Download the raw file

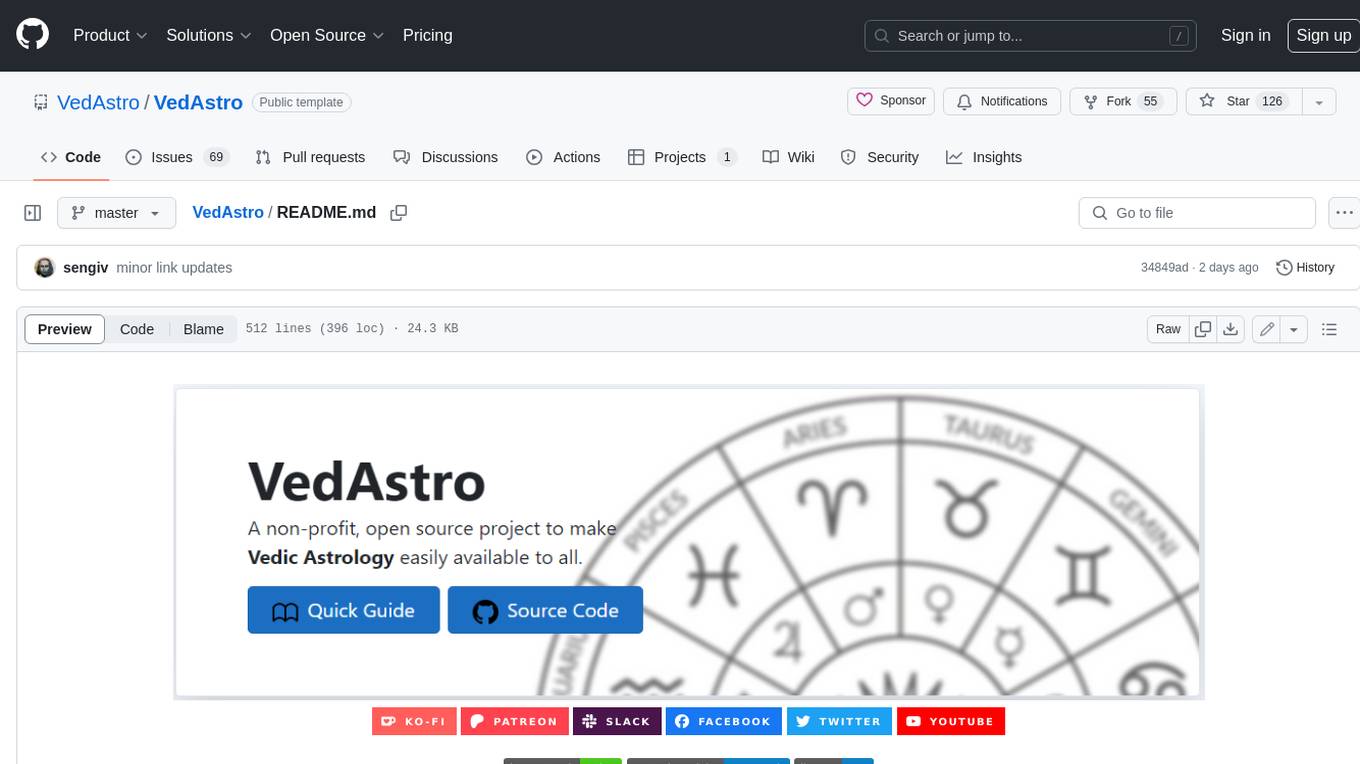coord(1231,329)
